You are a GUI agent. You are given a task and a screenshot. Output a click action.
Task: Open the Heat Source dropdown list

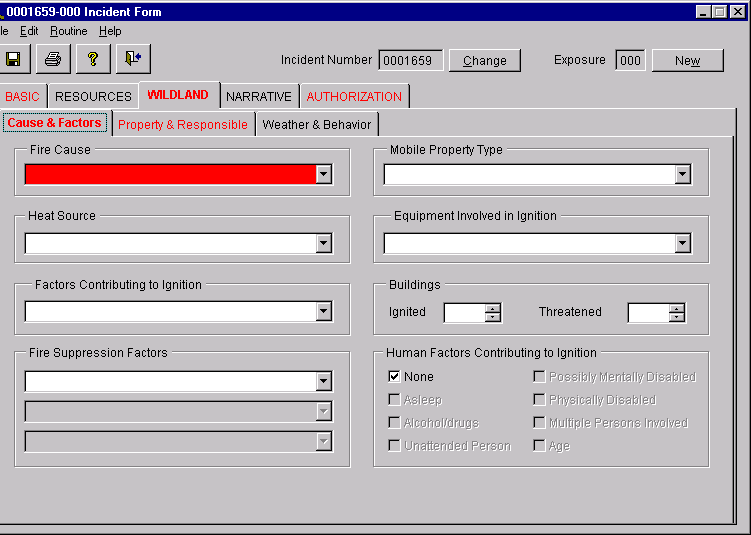tap(323, 243)
